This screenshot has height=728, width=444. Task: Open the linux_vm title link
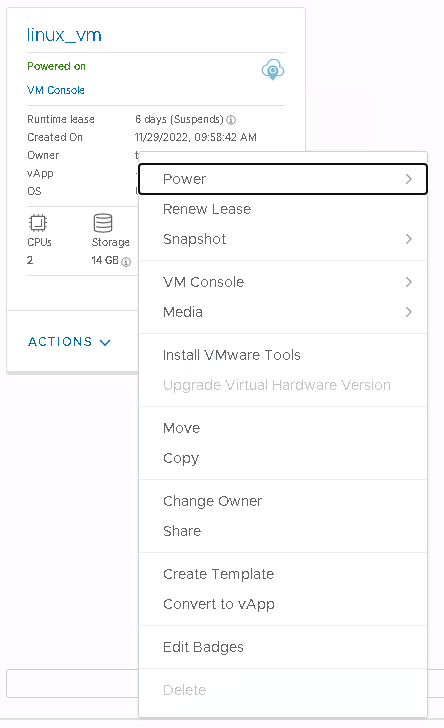click(x=64, y=35)
